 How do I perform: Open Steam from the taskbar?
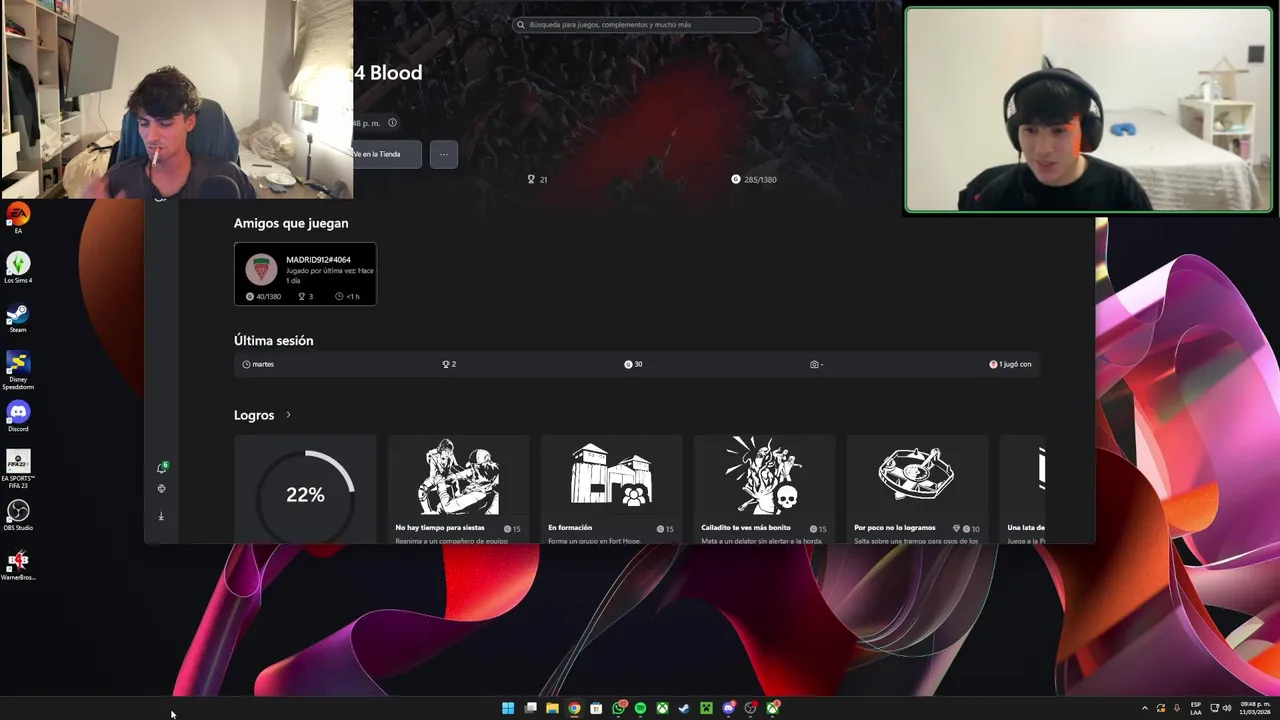(x=684, y=708)
